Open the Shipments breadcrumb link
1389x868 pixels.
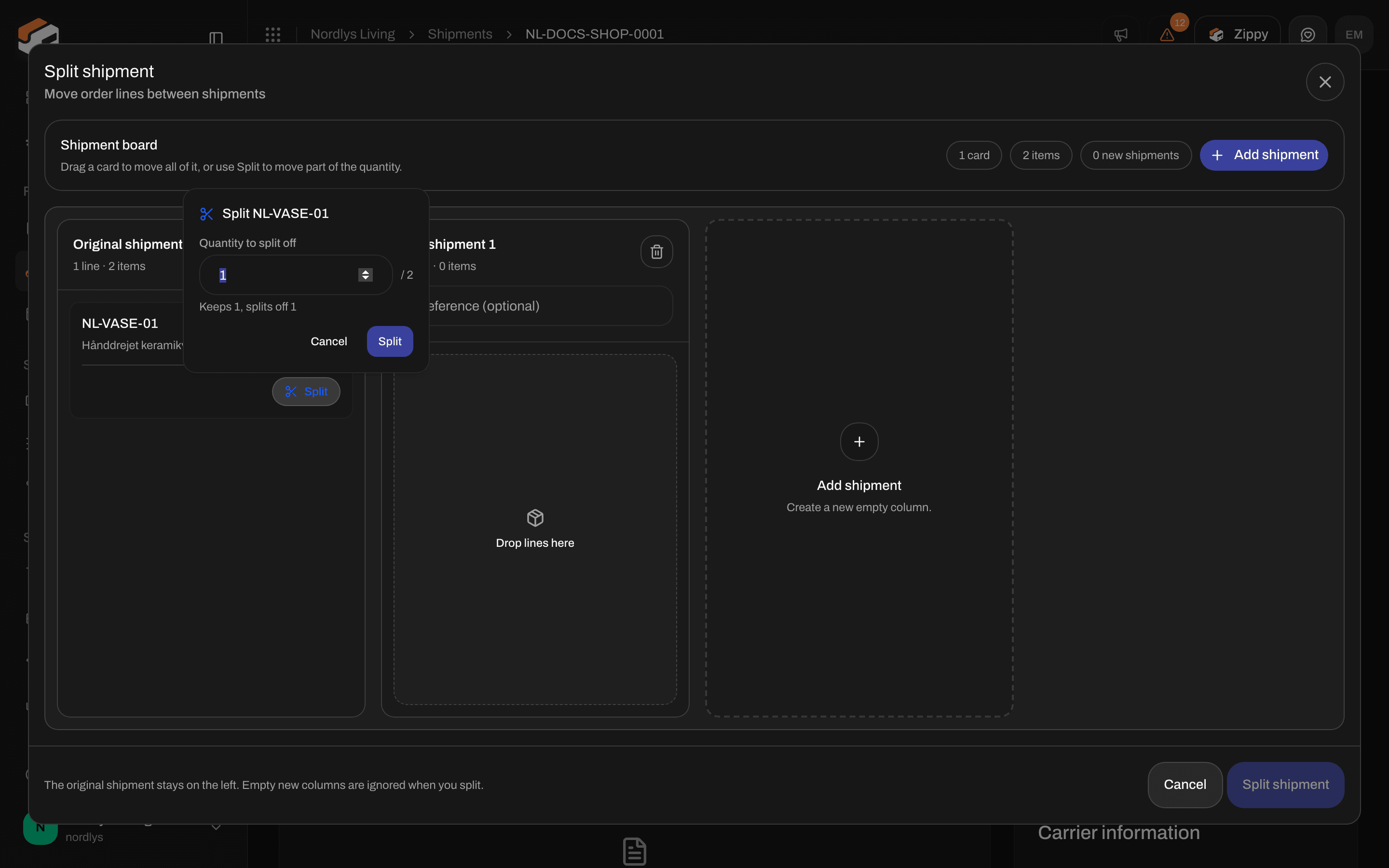tap(460, 34)
